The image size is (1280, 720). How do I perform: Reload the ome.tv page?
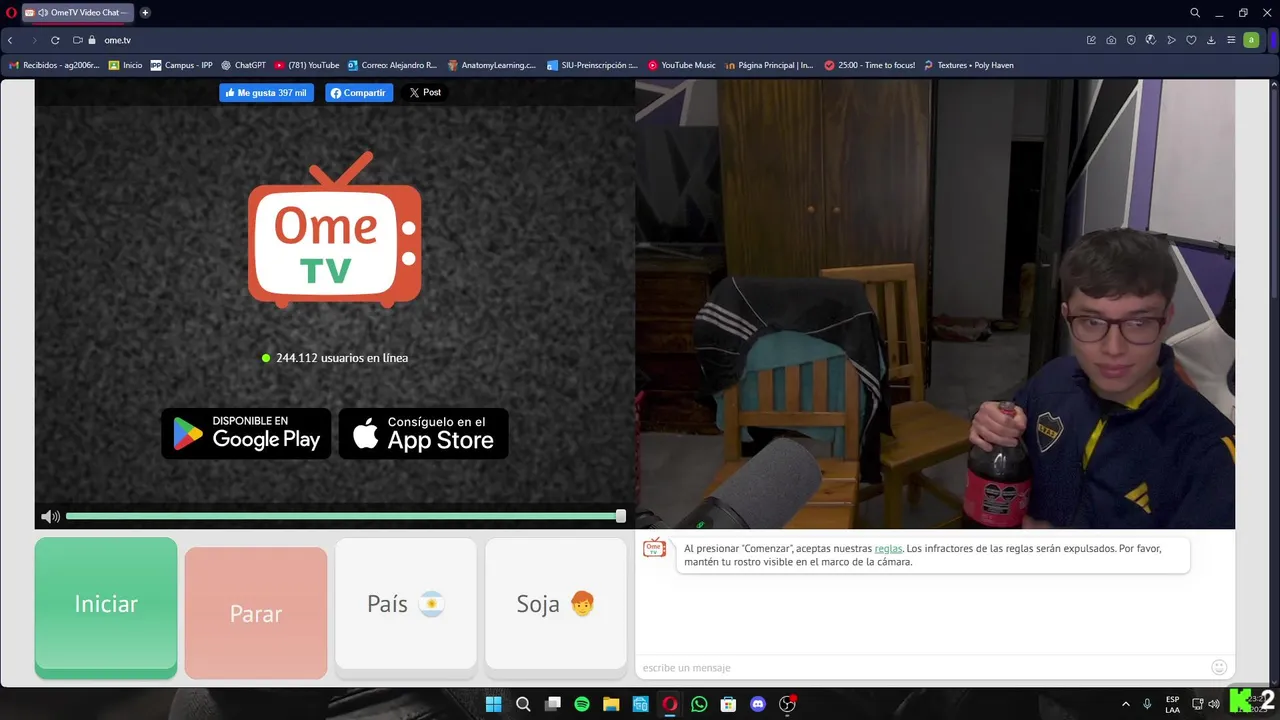(55, 40)
